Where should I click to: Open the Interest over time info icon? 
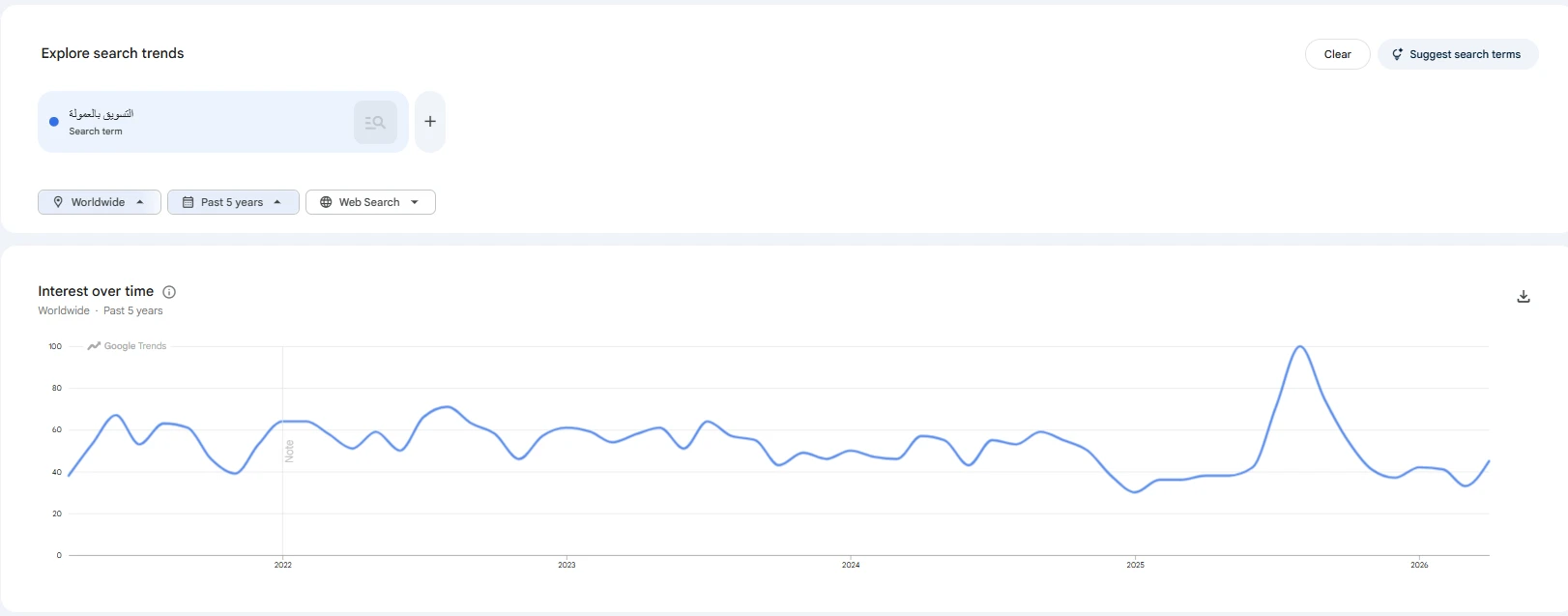click(169, 292)
